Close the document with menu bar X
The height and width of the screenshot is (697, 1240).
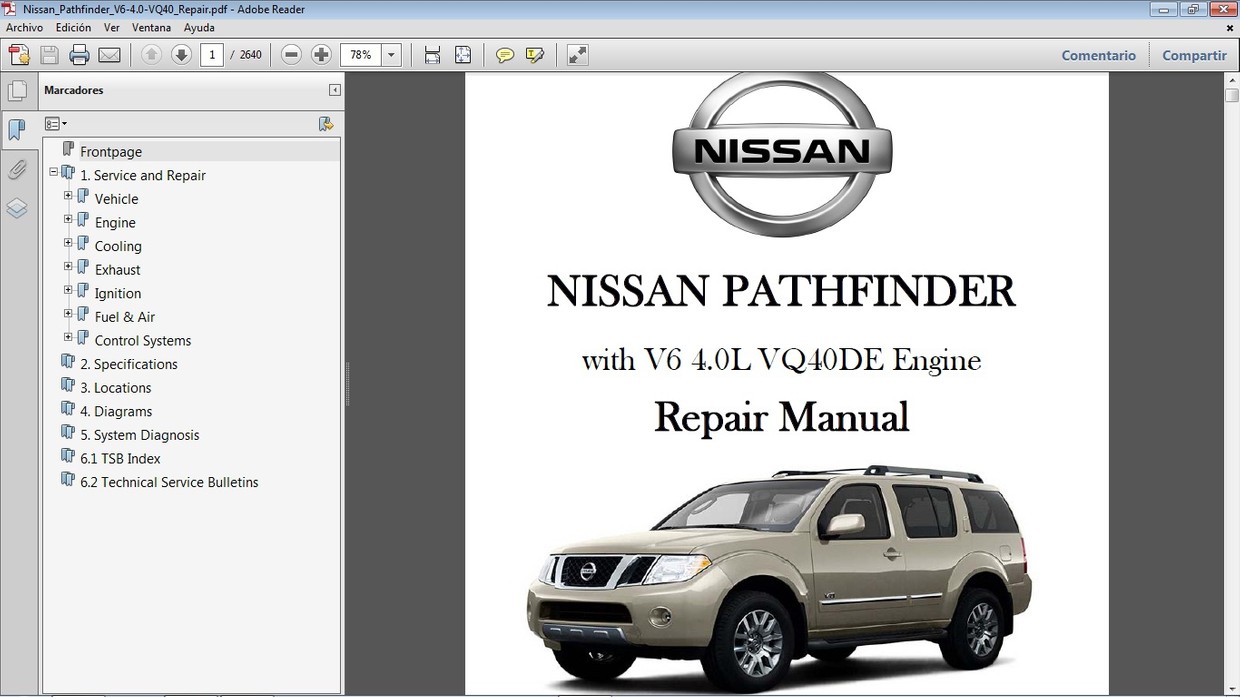1230,28
